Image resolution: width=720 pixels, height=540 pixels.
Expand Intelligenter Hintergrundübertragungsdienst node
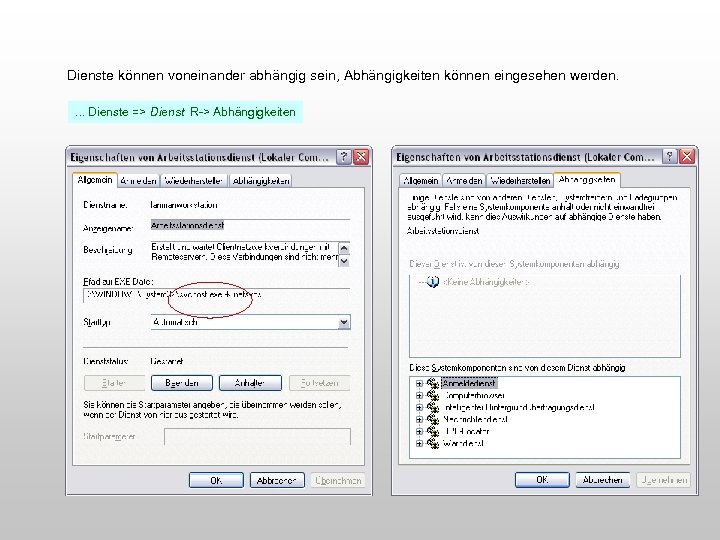(x=419, y=407)
